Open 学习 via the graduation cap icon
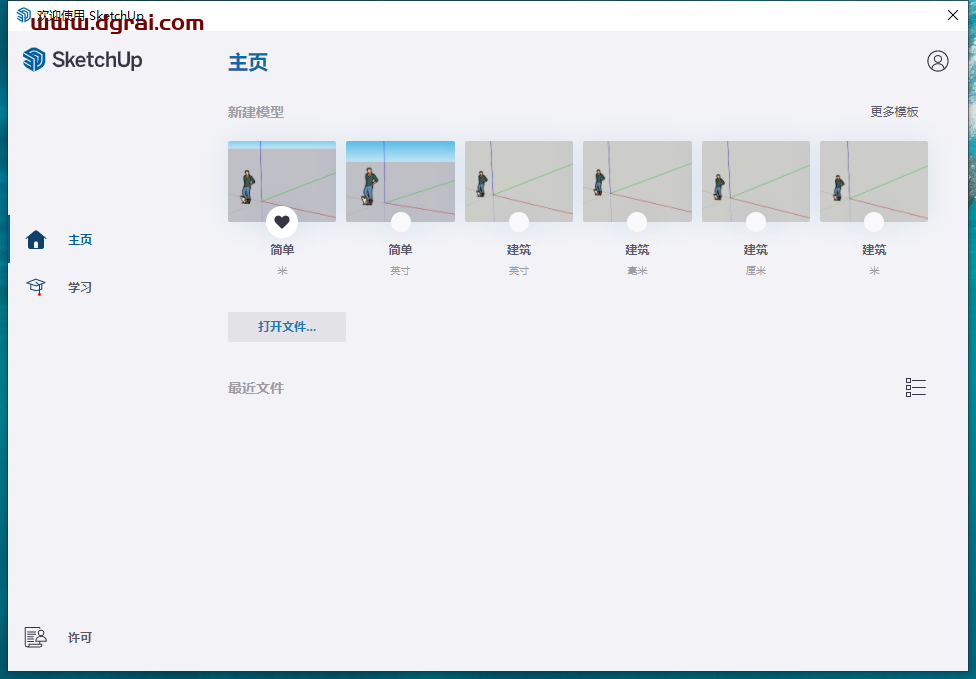The height and width of the screenshot is (679, 976). (36, 287)
